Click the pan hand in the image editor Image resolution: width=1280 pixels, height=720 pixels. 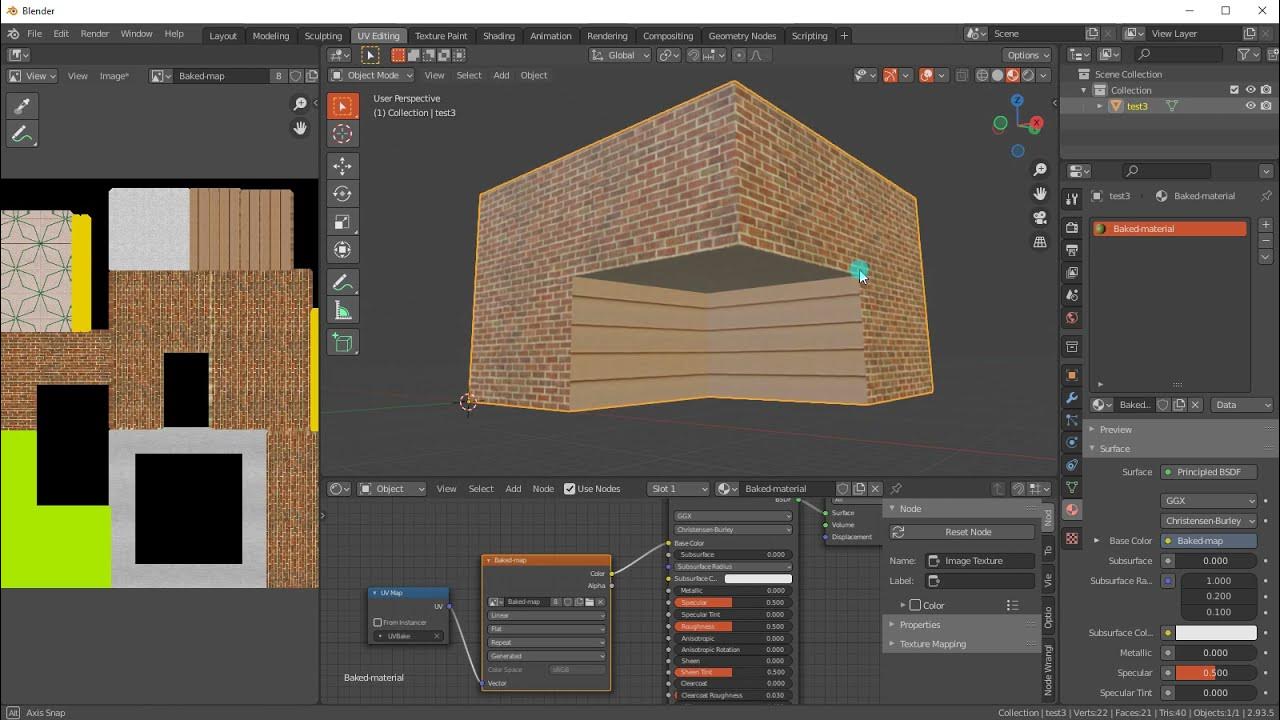(x=300, y=128)
